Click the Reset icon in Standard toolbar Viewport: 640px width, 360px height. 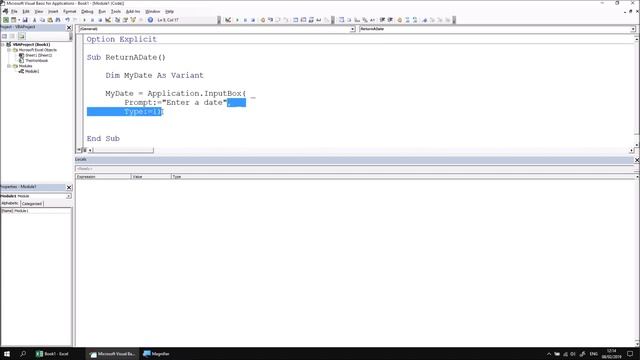100,20
